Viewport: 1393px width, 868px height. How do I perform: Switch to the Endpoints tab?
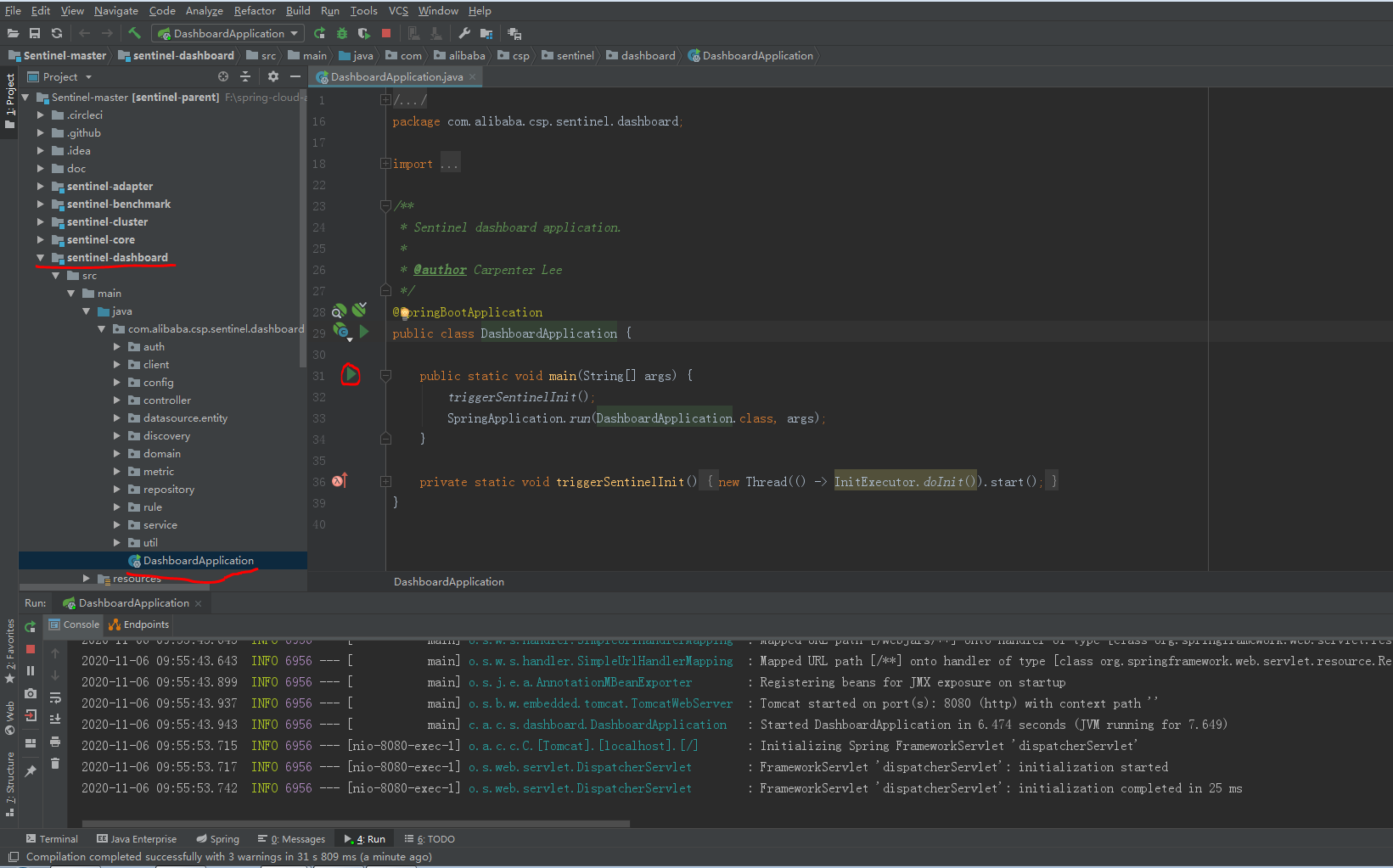point(139,624)
